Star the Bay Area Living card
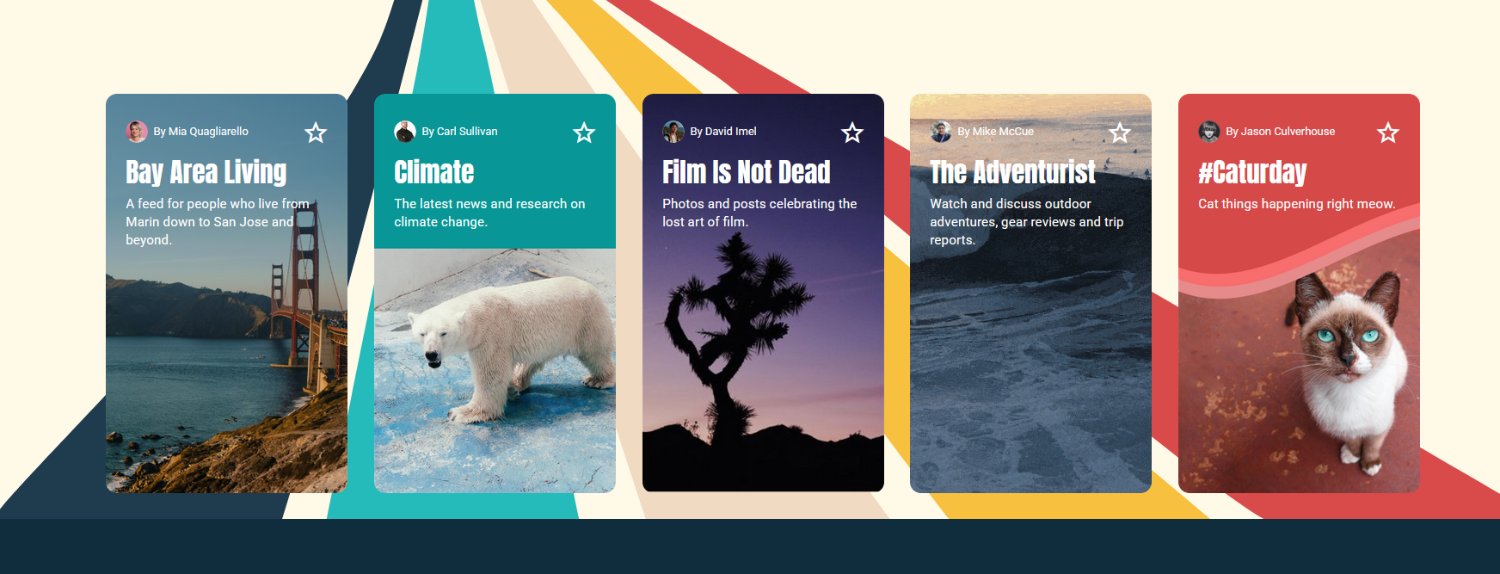The image size is (1500, 574). coord(316,133)
